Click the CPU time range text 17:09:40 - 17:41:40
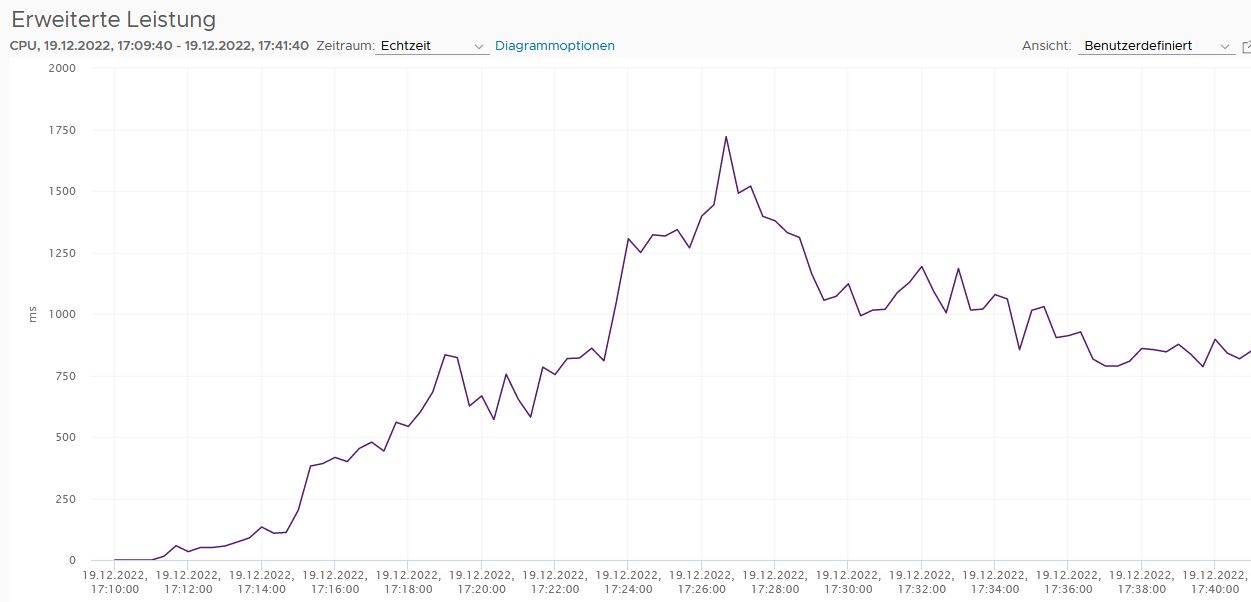Viewport: 1251px width, 602px height. click(159, 46)
